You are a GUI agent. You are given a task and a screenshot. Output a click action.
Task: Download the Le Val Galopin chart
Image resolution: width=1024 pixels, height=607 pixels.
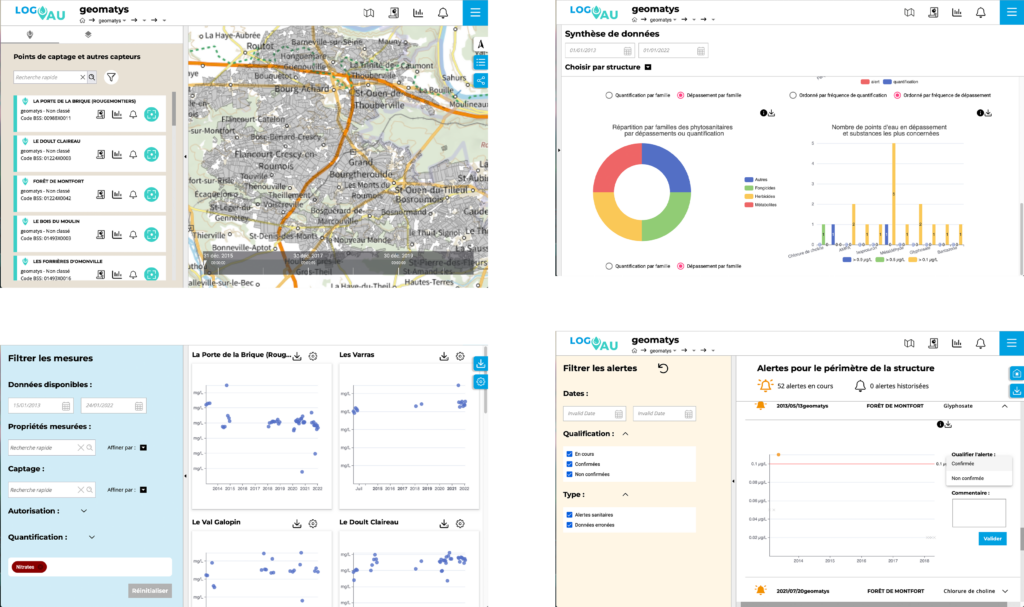tap(297, 524)
